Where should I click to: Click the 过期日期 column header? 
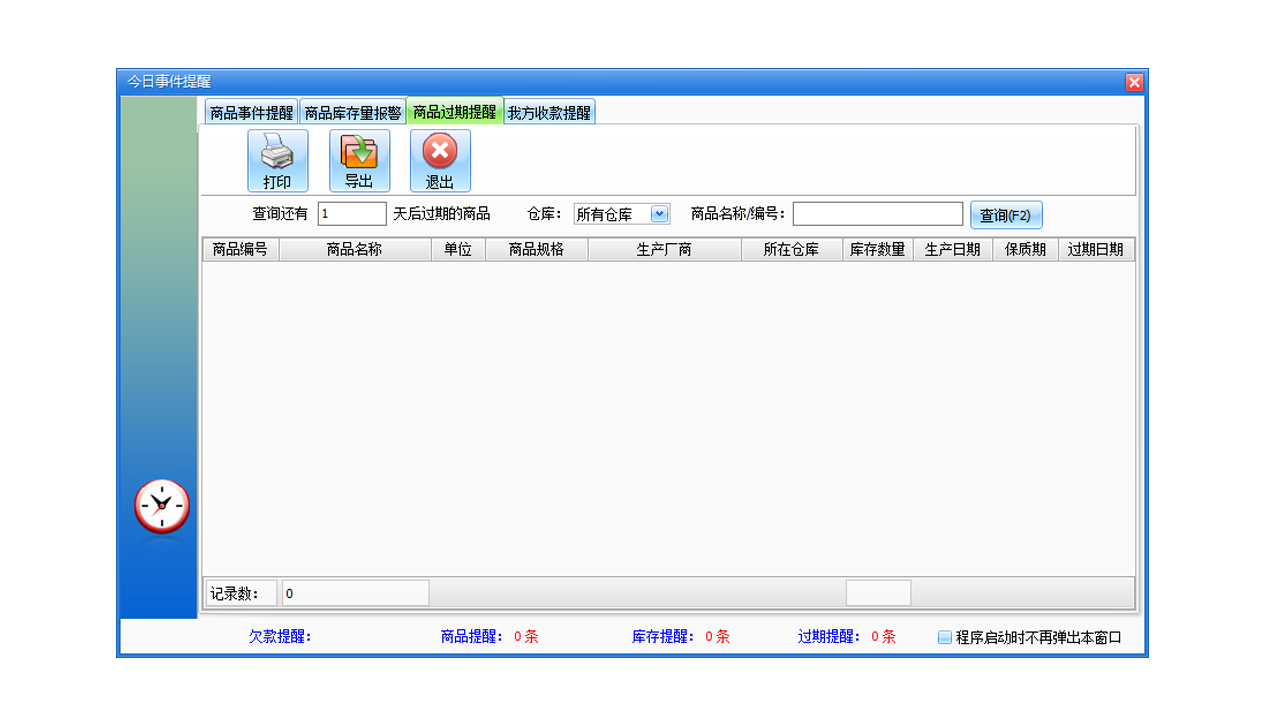[1097, 249]
